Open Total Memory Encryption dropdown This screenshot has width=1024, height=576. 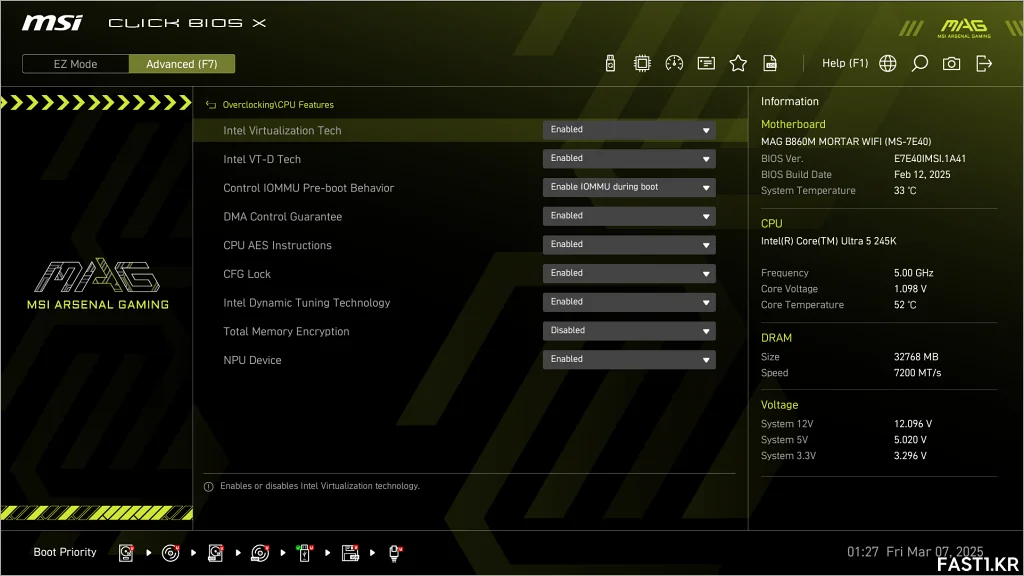(629, 331)
